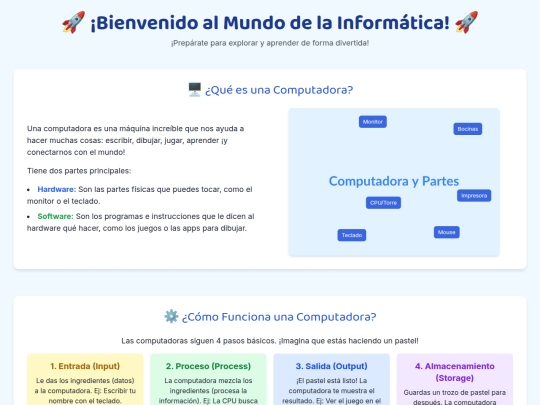Image resolution: width=540 pixels, height=405 pixels.
Task: Click the desktop computer emoji icon
Action: coord(195,90)
